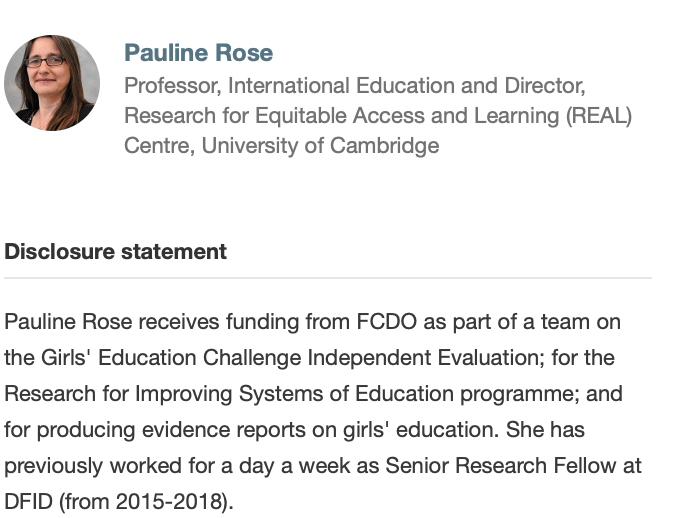Click the divider line below Disclosure statement

pos(328,277)
